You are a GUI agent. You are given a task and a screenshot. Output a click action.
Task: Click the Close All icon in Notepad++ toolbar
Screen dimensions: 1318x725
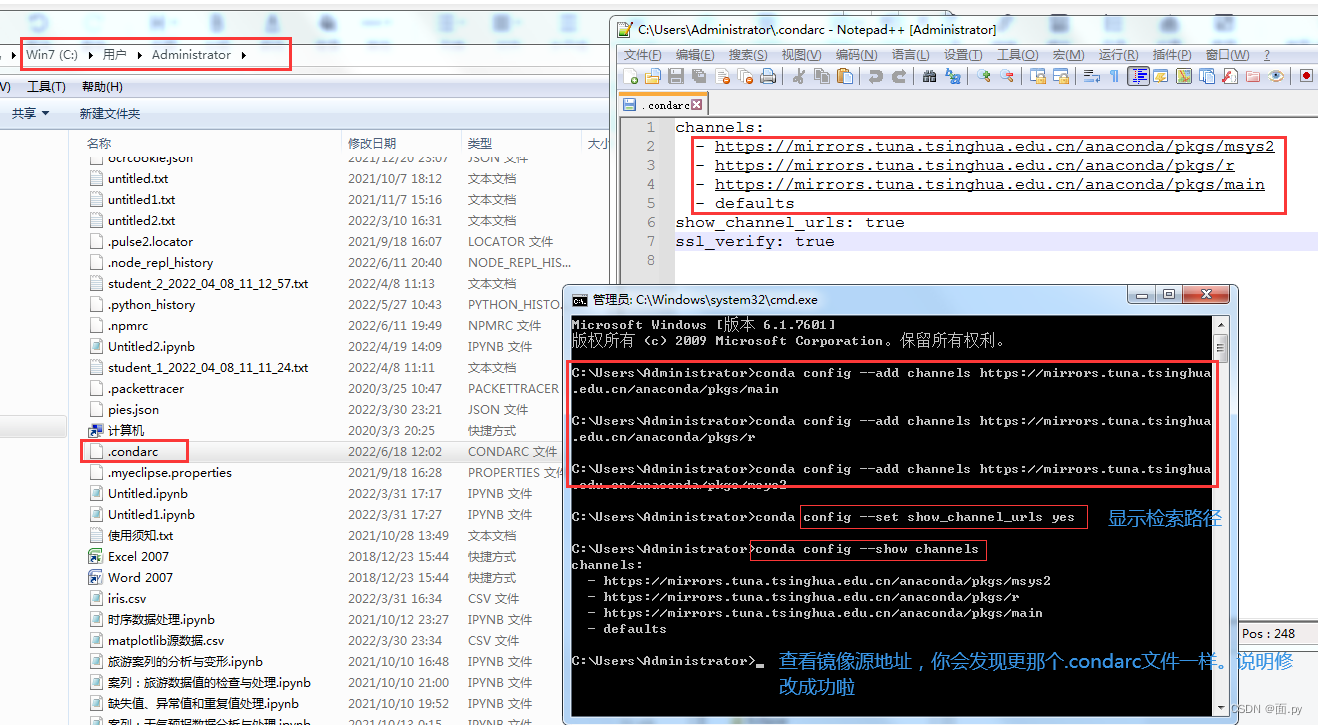pos(745,76)
